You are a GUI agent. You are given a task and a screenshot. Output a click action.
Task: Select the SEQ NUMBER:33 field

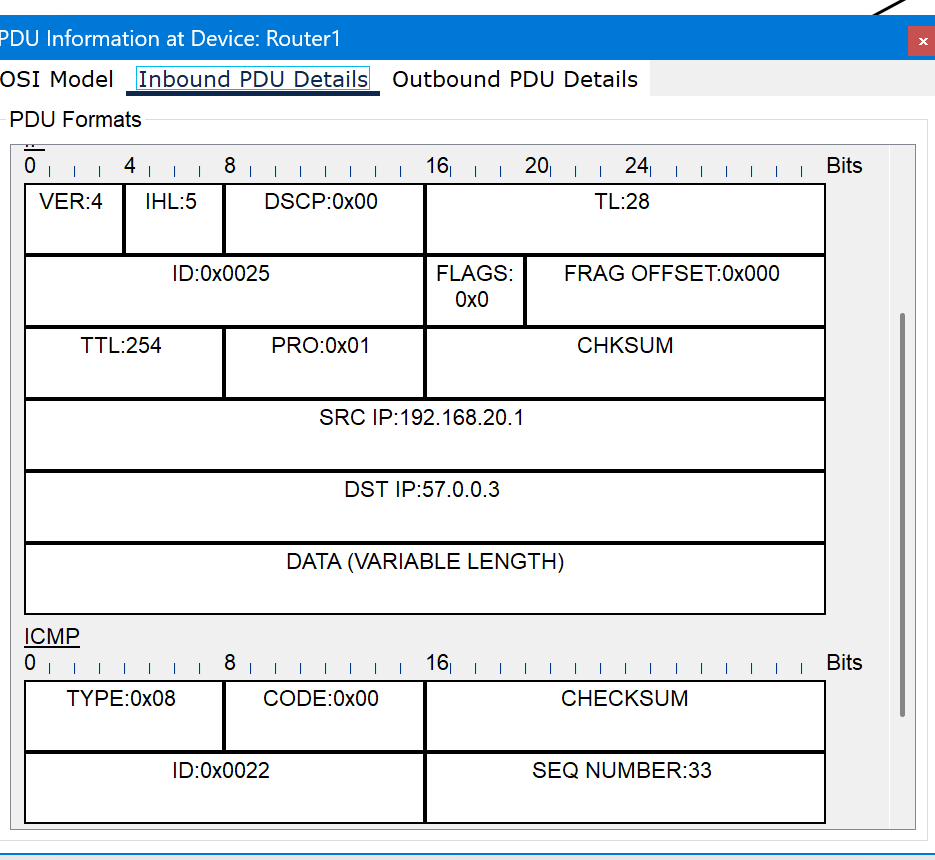[x=626, y=788]
